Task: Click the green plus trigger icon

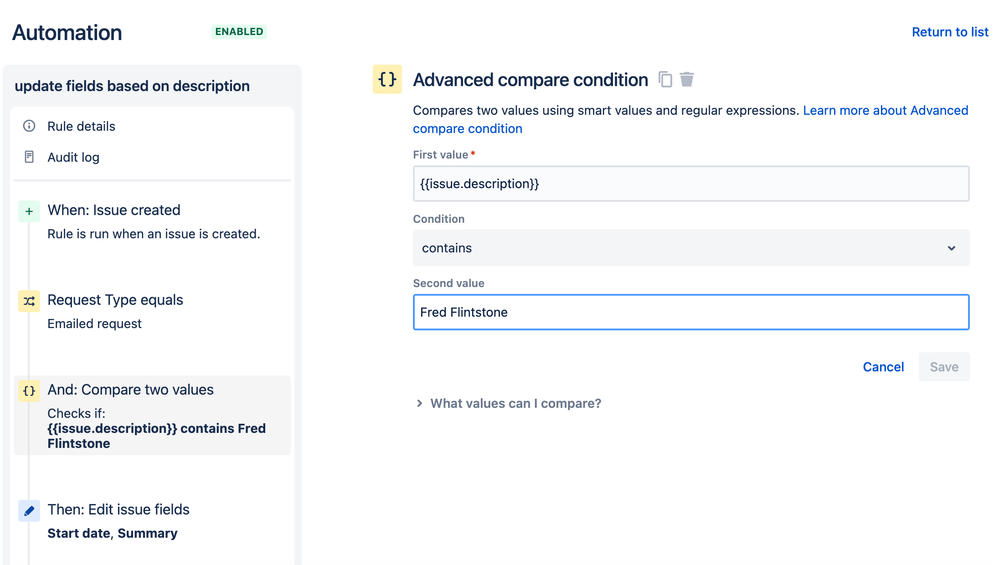Action: 29,211
